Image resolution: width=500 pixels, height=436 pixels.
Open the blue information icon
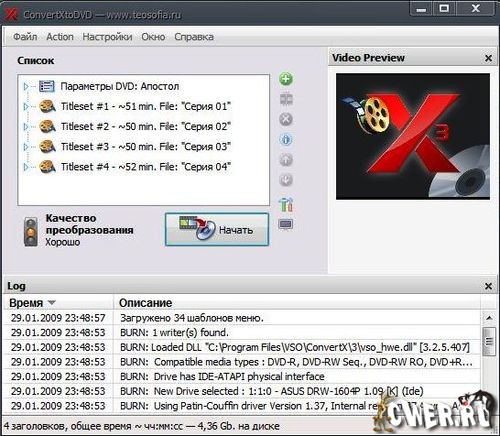[x=286, y=140]
